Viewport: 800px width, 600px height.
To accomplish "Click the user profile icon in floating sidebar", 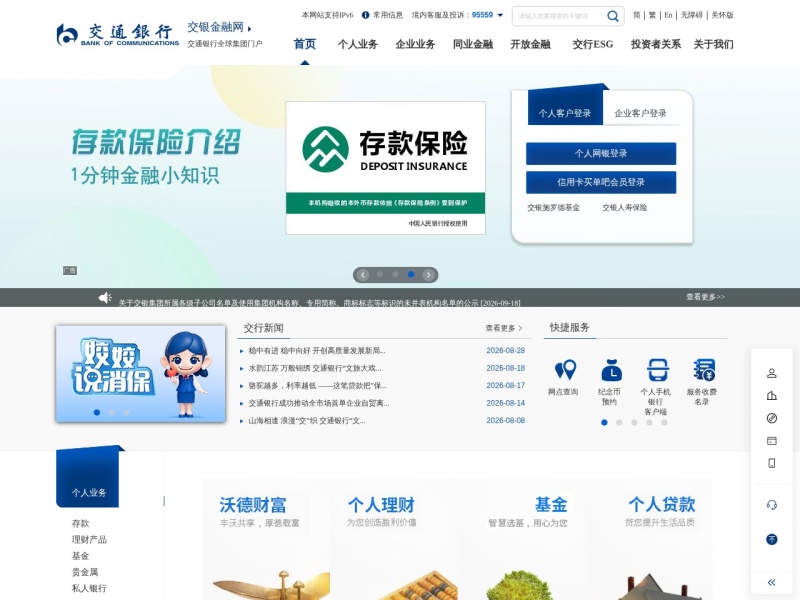I will (771, 373).
